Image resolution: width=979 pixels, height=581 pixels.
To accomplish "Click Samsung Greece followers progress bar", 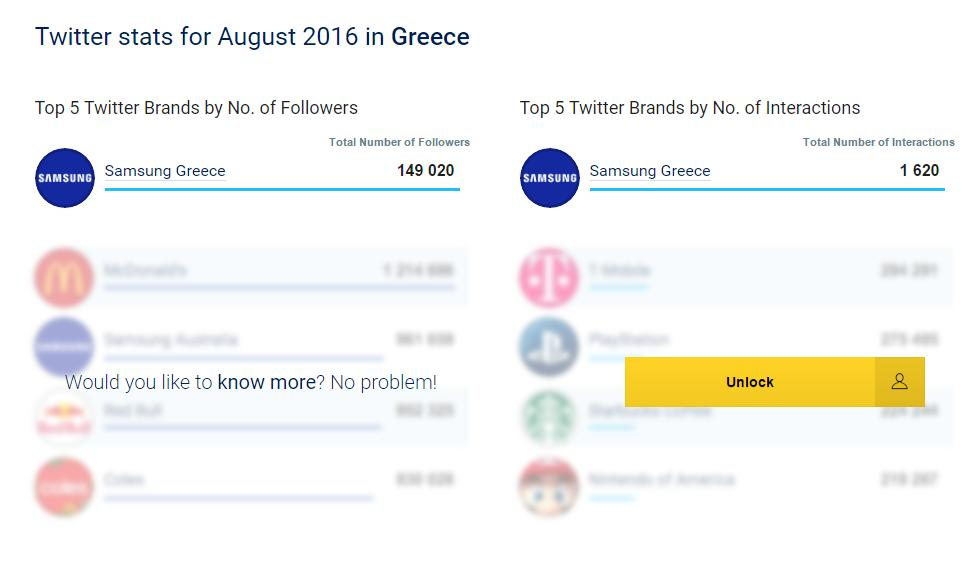I will tap(282, 189).
